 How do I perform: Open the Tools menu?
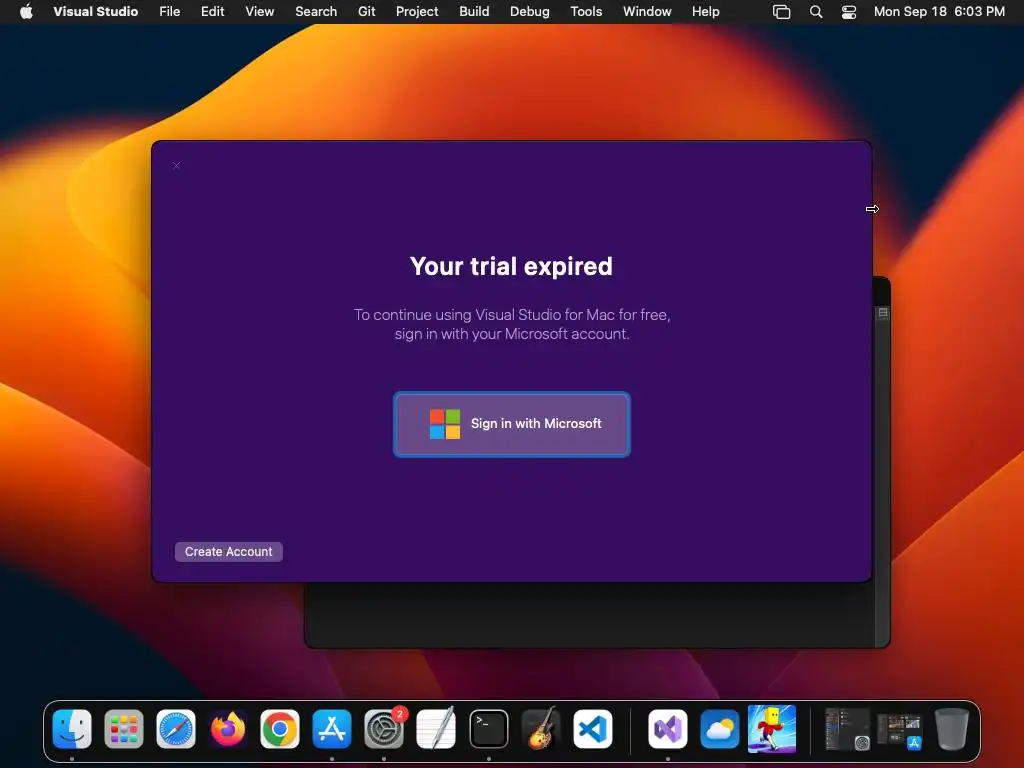coord(586,11)
